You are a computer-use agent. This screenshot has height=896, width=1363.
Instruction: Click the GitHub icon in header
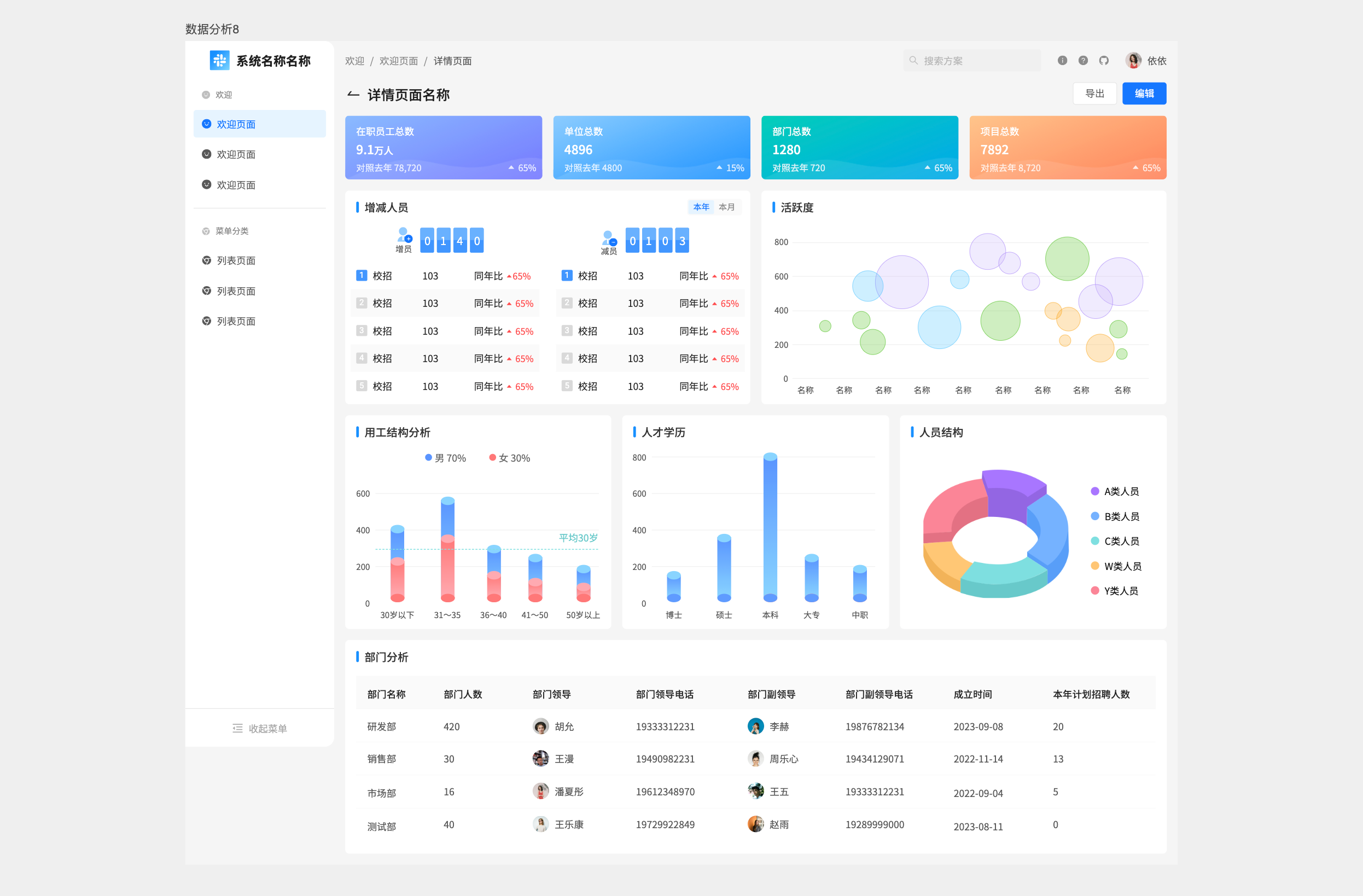point(1104,60)
